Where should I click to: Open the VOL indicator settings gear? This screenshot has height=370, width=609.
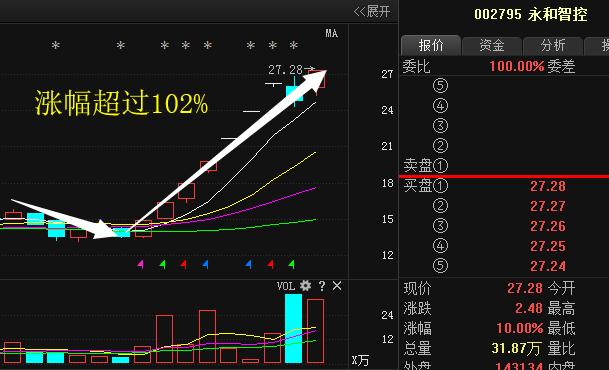point(306,286)
